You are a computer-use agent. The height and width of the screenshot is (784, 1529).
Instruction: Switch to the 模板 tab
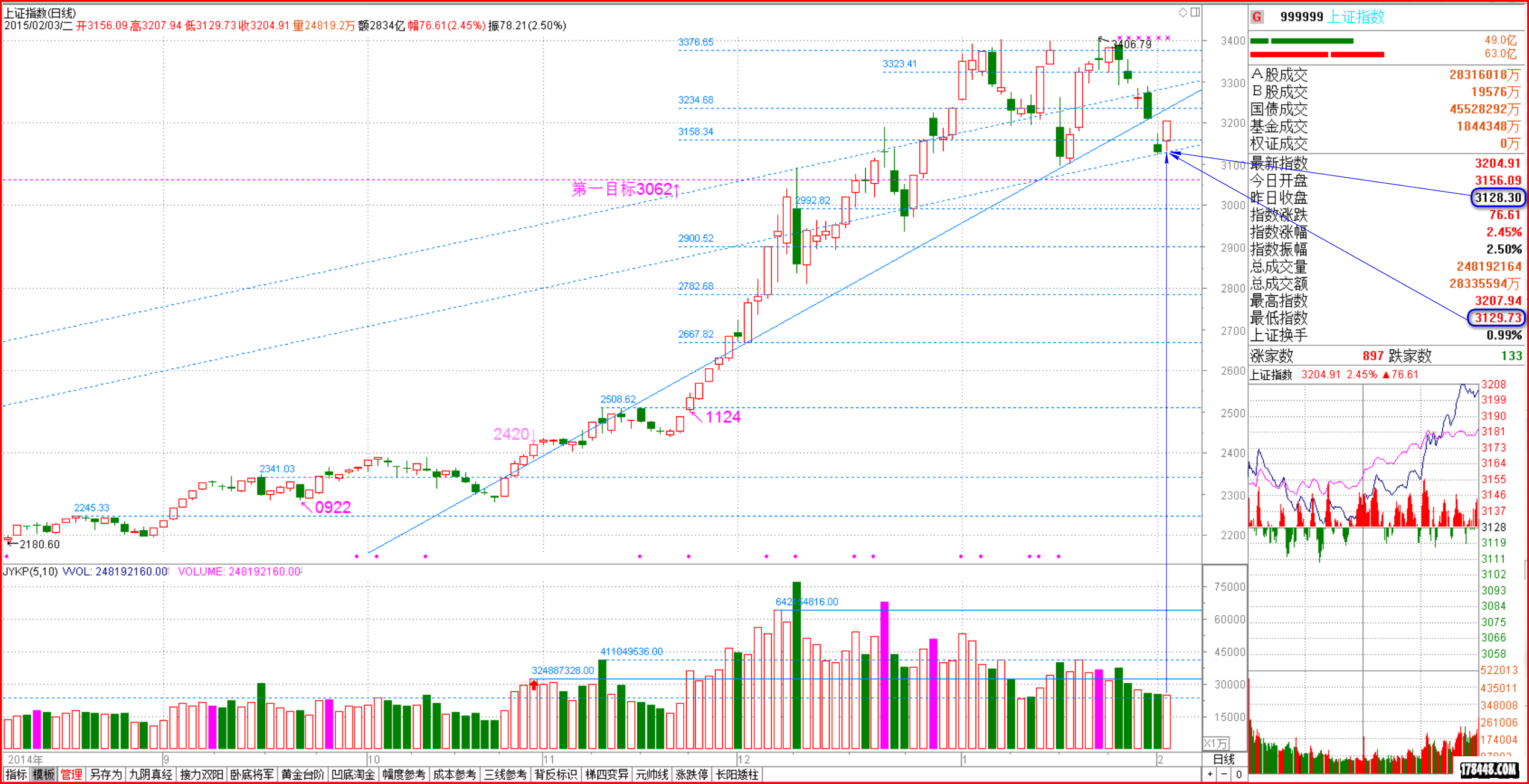43,774
